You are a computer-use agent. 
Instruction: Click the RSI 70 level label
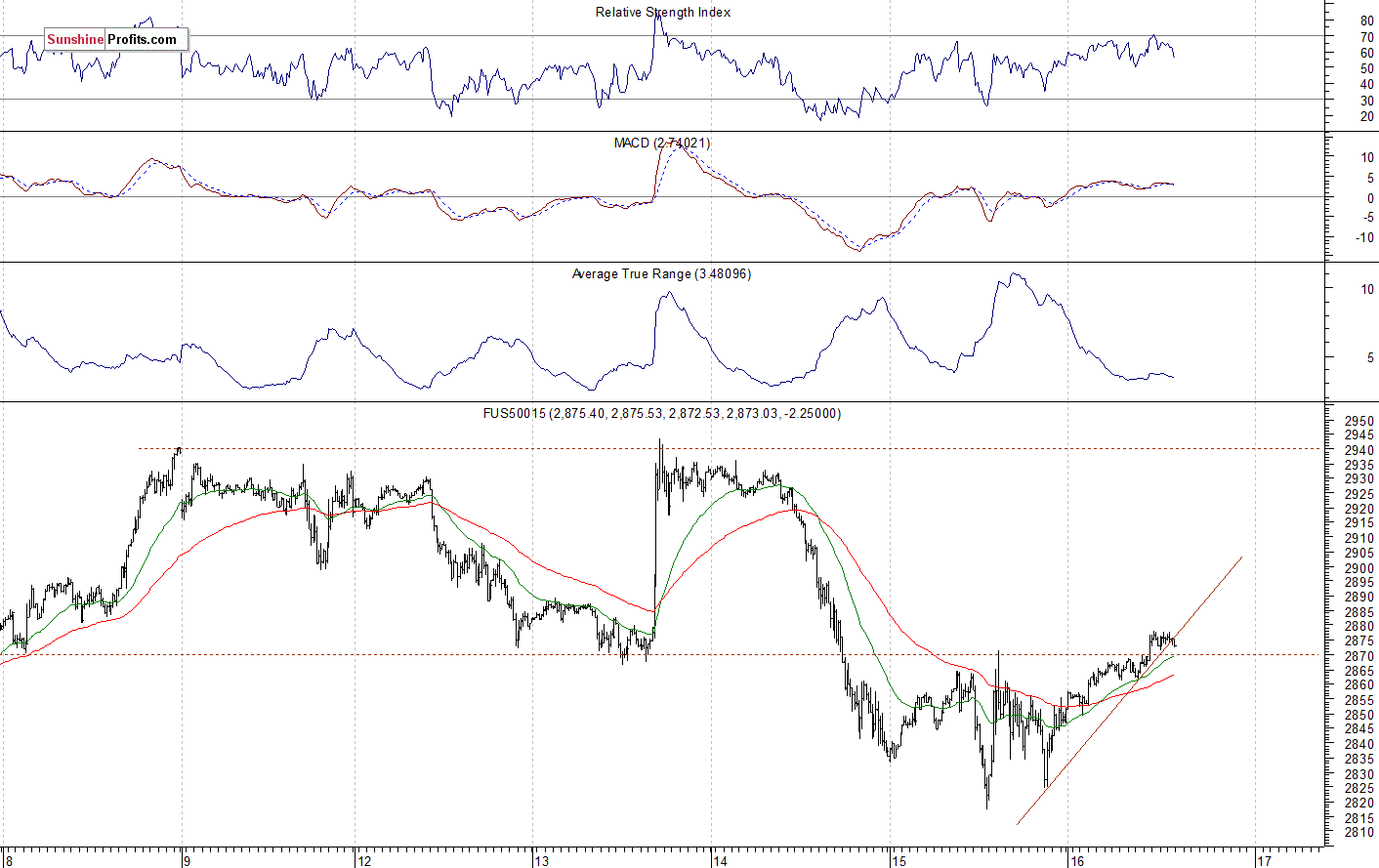pos(1366,36)
